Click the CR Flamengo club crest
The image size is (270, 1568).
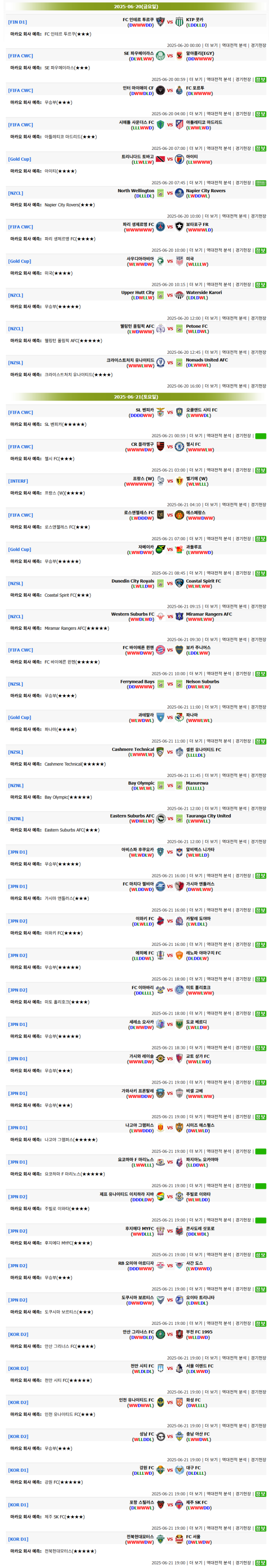[161, 447]
